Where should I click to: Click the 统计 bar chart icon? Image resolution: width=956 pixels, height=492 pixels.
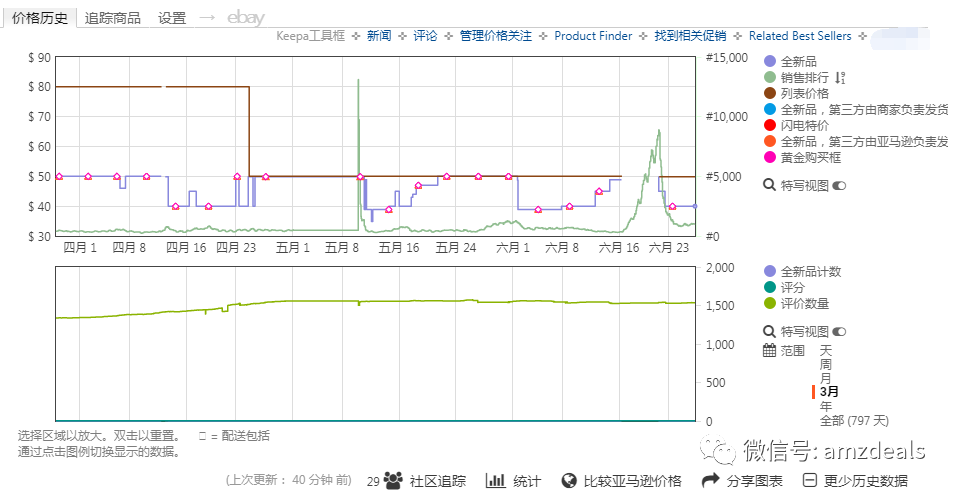click(495, 480)
